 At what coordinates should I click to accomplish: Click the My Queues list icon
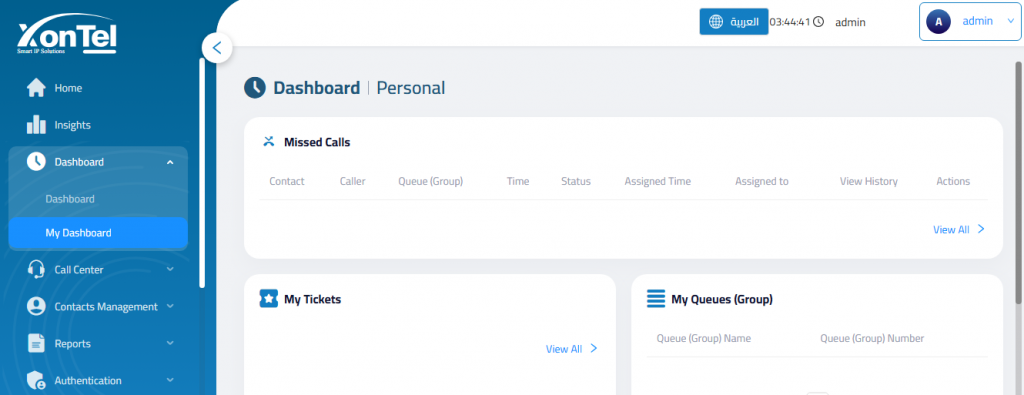pos(656,299)
